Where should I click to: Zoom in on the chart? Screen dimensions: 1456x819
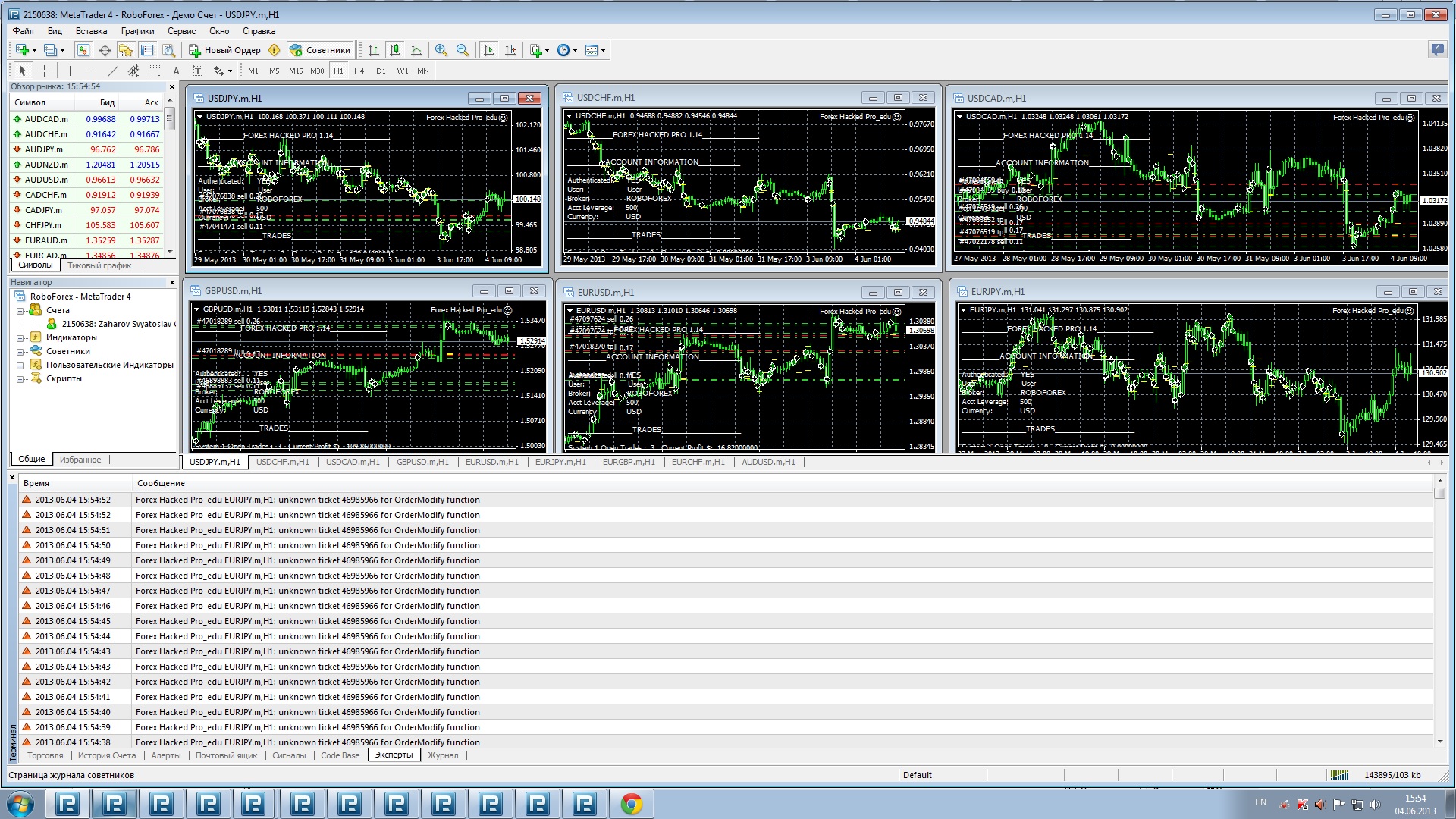441,50
